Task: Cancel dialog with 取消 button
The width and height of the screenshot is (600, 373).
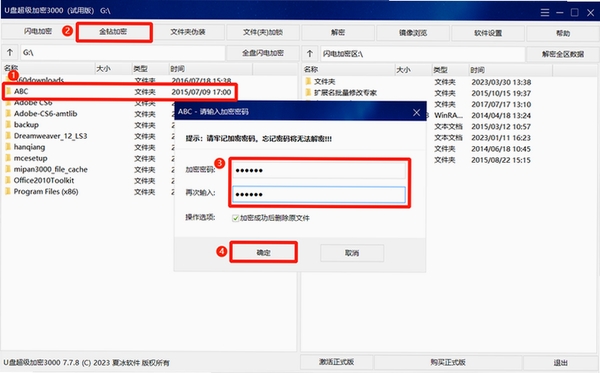Action: (352, 253)
